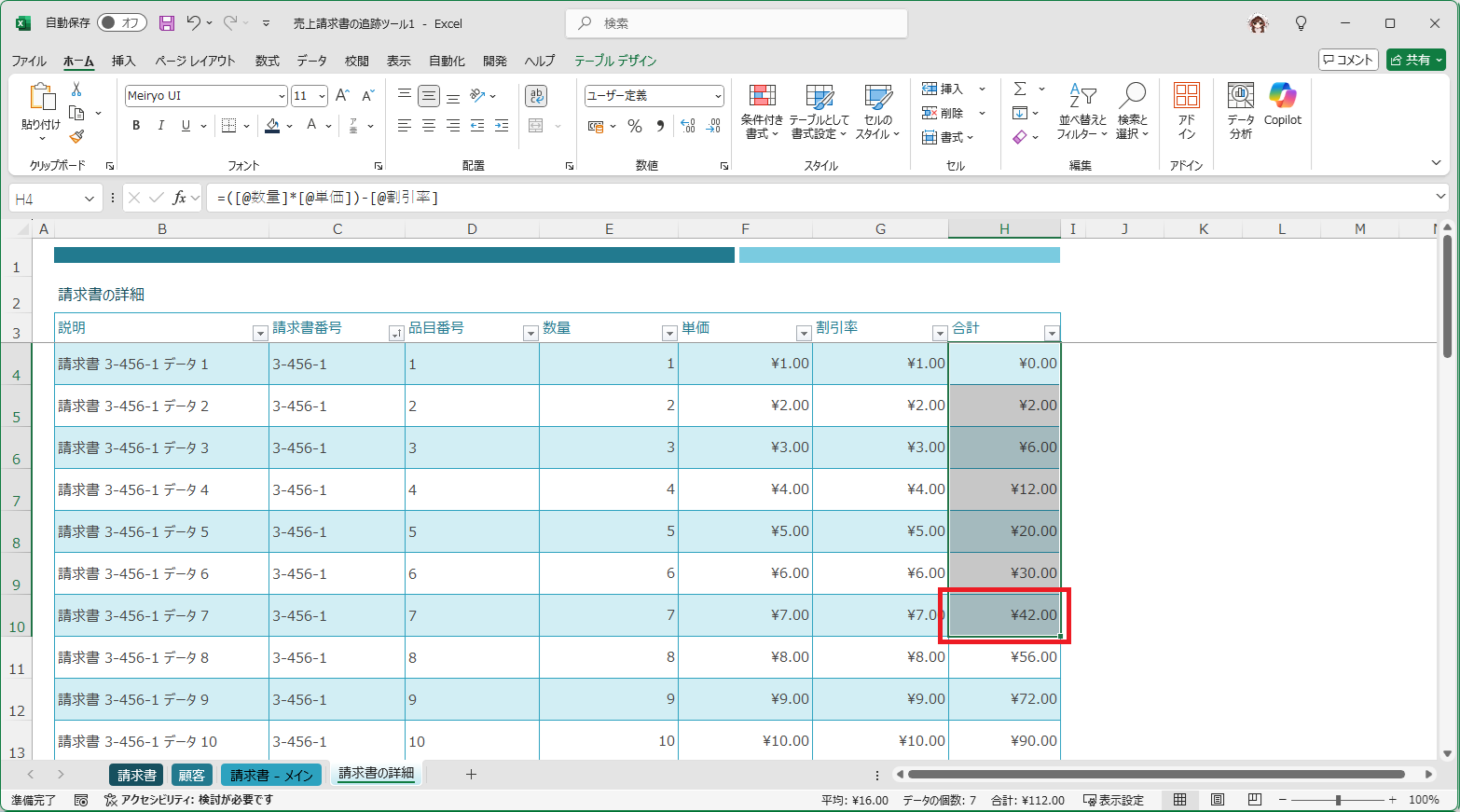Open the Analyze Data tool

click(1241, 112)
